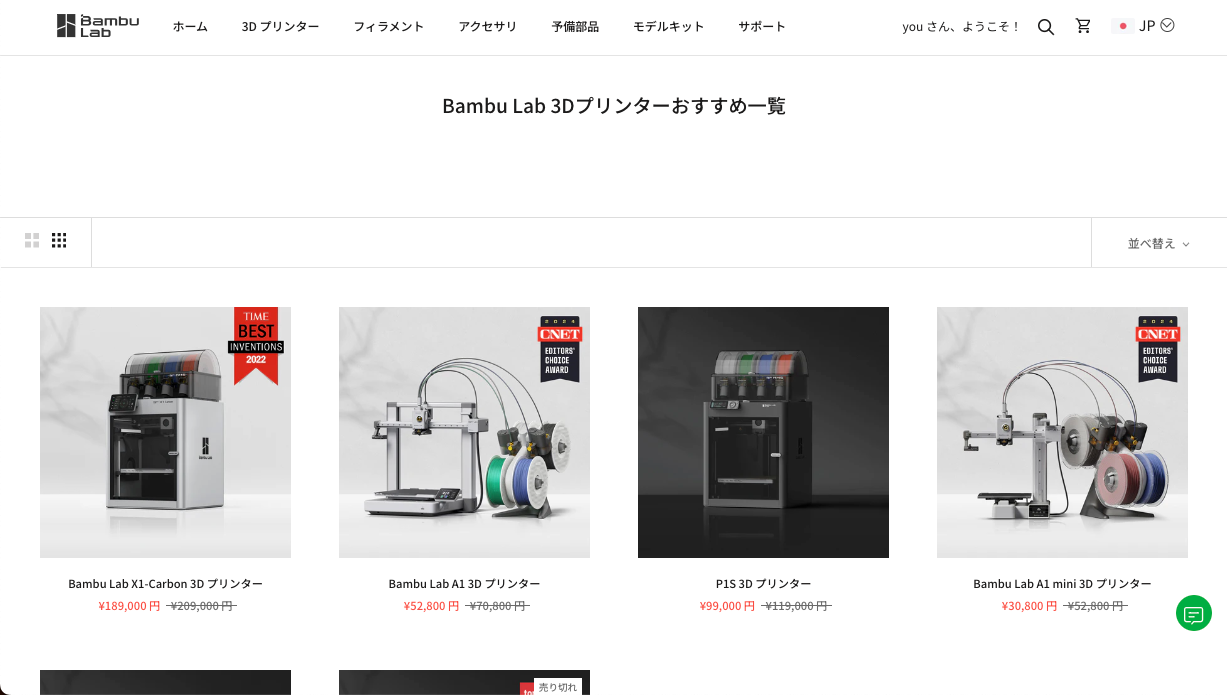Open the アクセサリ menu
The width and height of the screenshot is (1227, 695).
click(x=488, y=27)
